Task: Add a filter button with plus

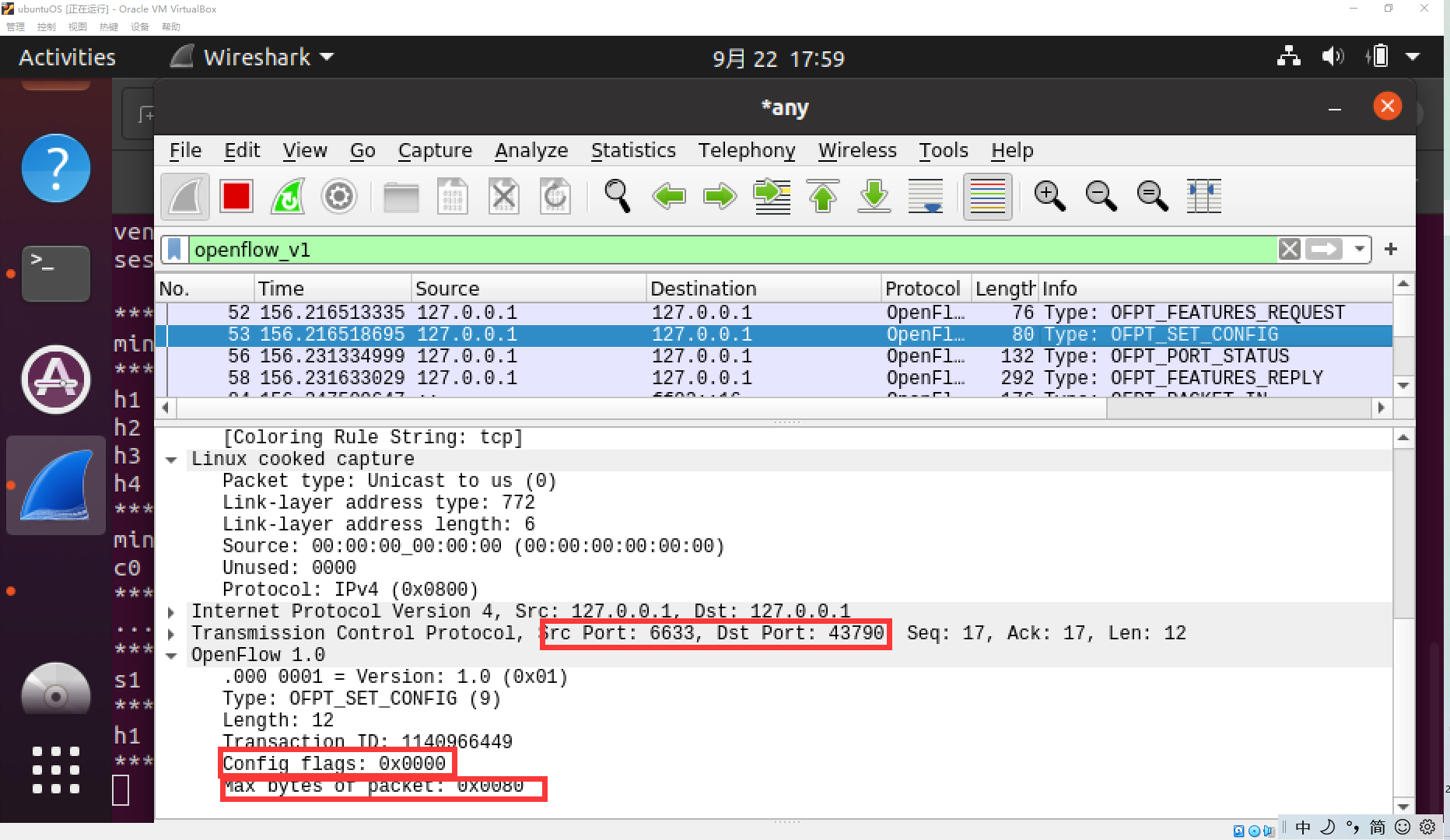Action: (x=1391, y=249)
